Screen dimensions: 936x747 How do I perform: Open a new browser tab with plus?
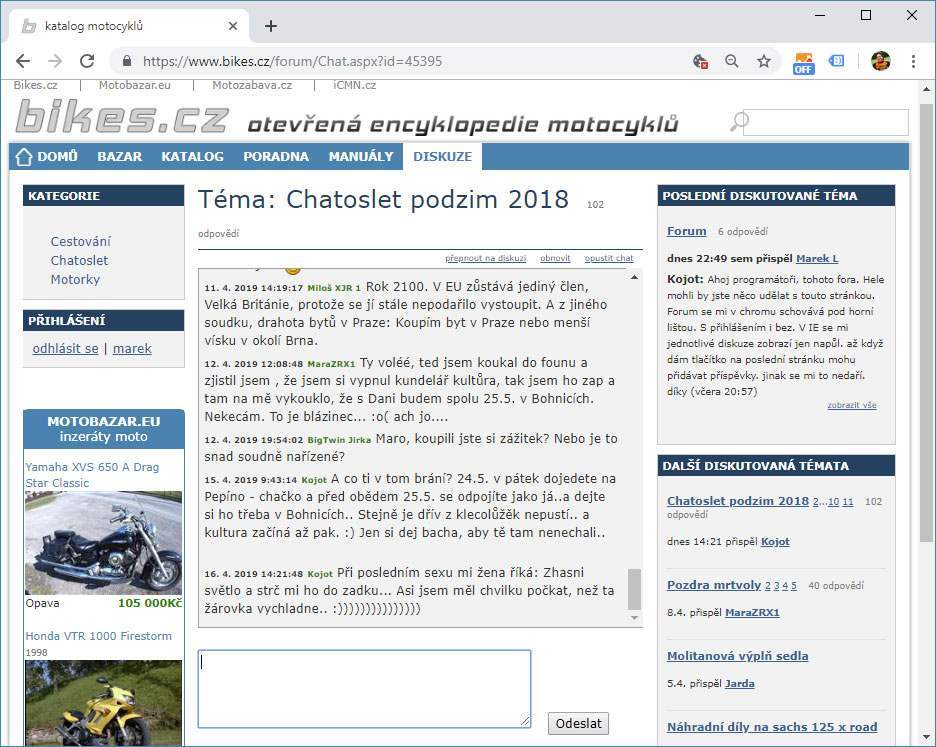click(271, 26)
